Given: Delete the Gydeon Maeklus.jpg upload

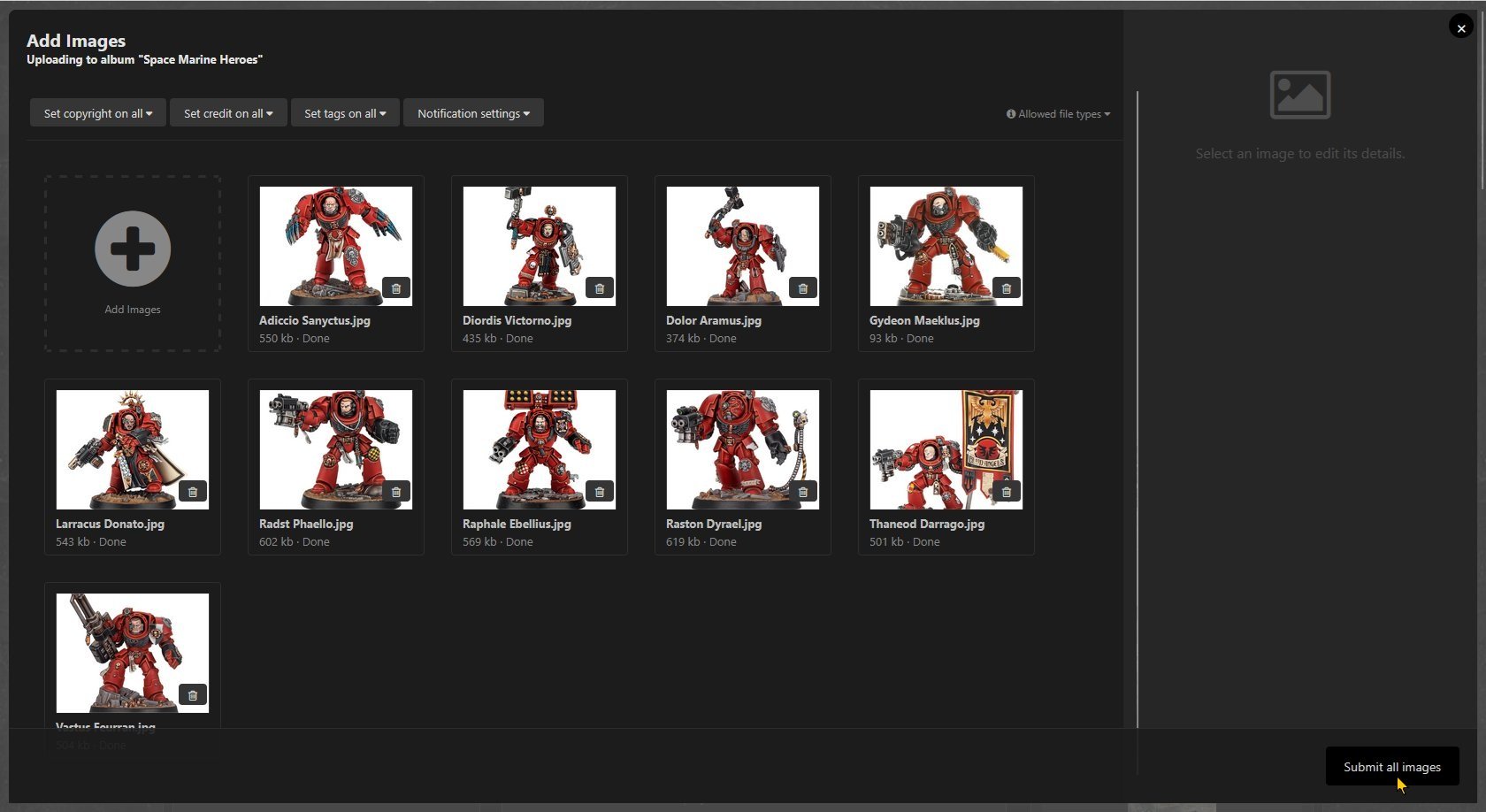Looking at the screenshot, I should pyautogui.click(x=1007, y=288).
